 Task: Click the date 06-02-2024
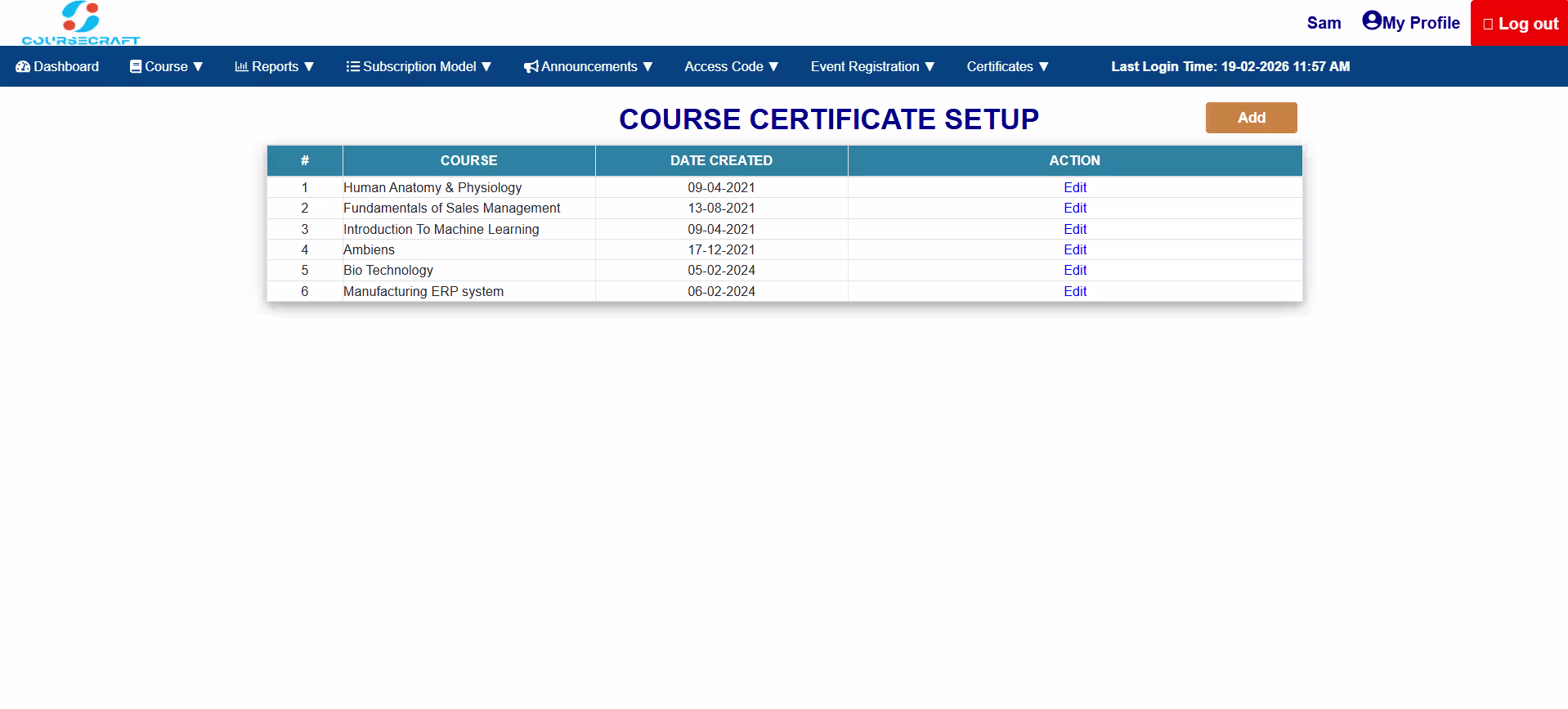coord(721,292)
